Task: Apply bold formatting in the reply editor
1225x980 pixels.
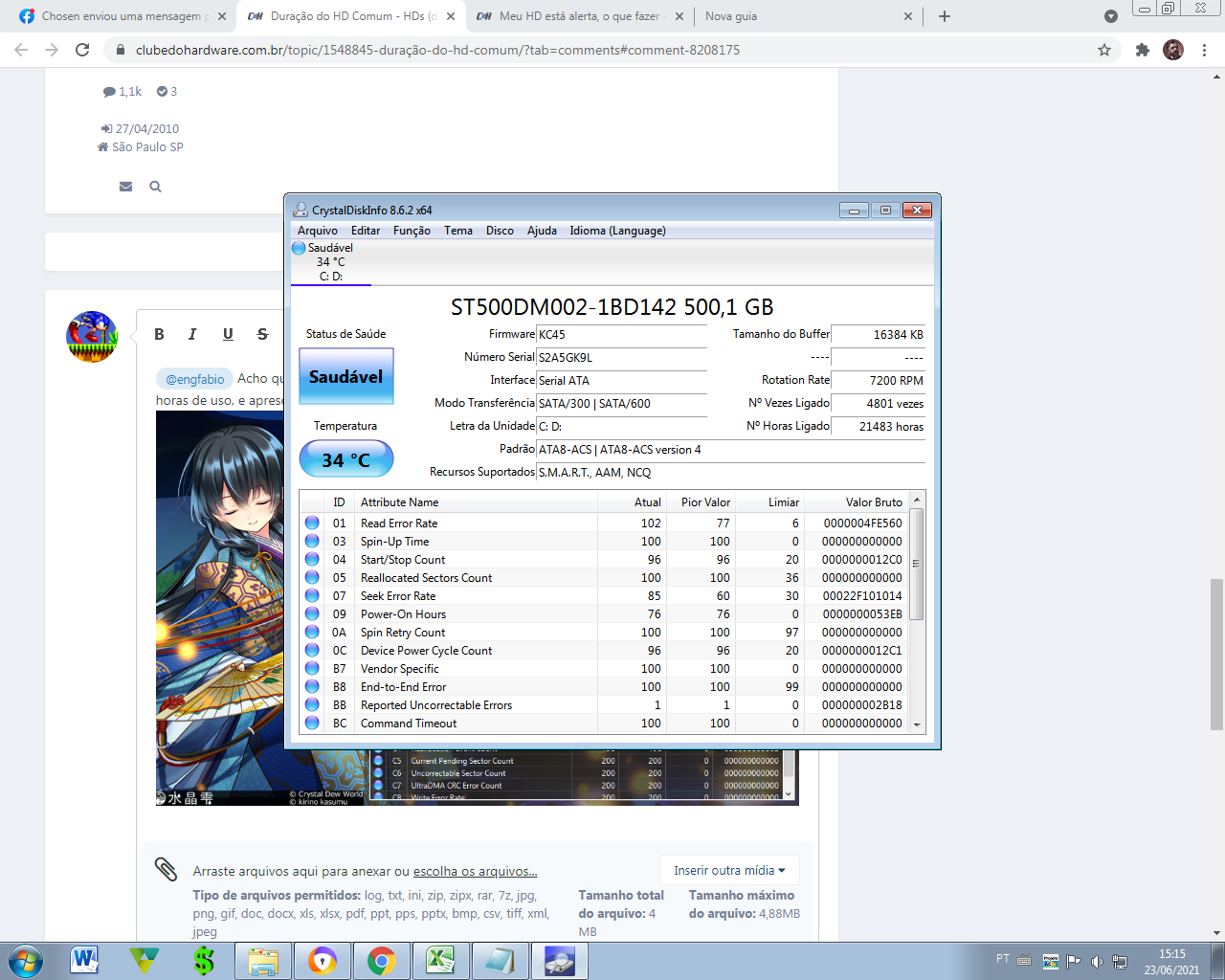Action: click(159, 334)
